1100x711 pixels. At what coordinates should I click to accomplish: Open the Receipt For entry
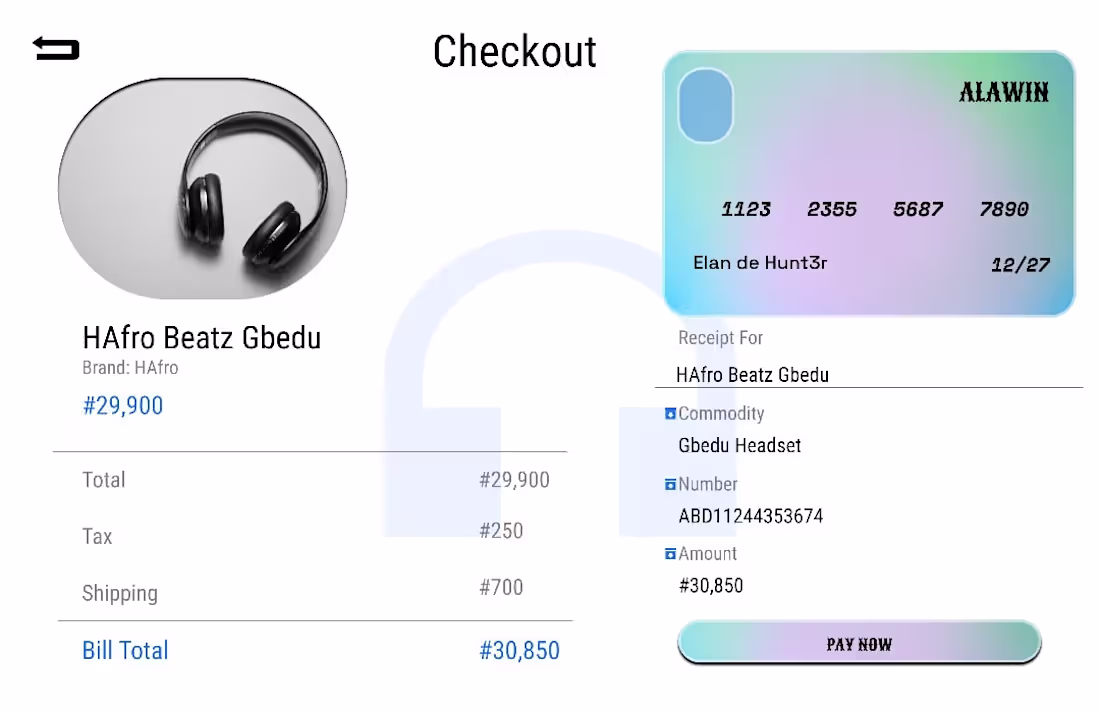coord(752,375)
